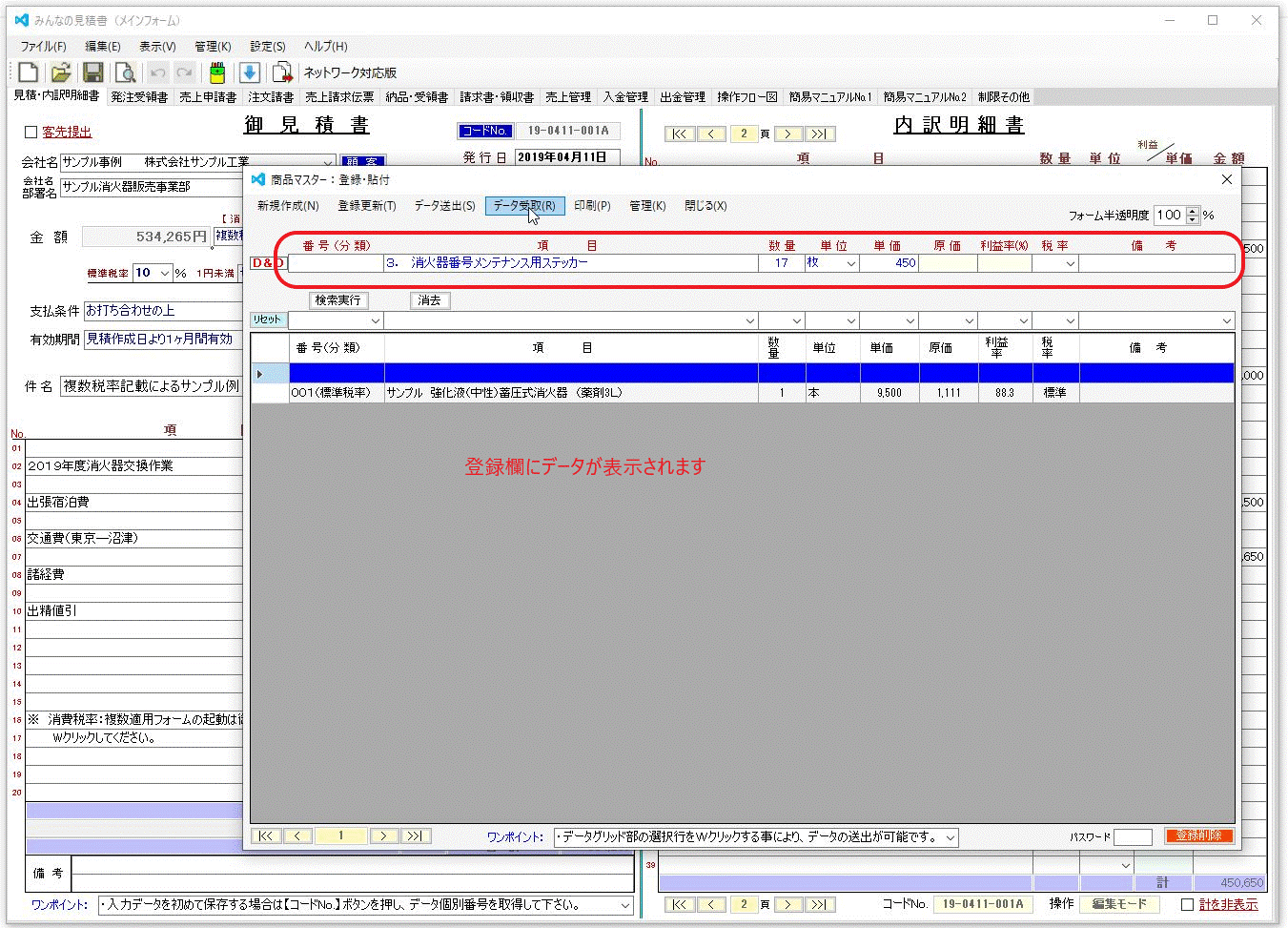Click 2019年度消火器交換作業 item line

click(x=133, y=466)
